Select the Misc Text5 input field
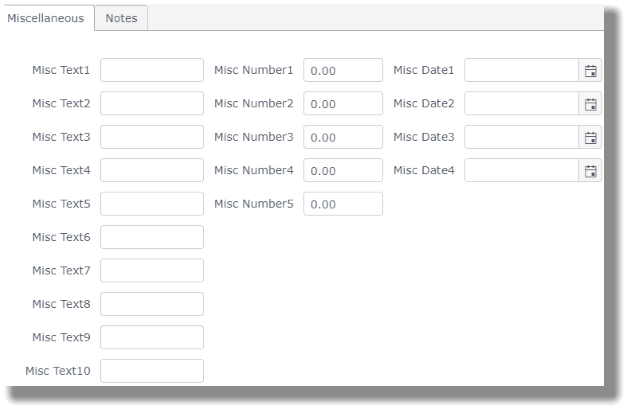This screenshot has height=406, width=624. (x=152, y=204)
